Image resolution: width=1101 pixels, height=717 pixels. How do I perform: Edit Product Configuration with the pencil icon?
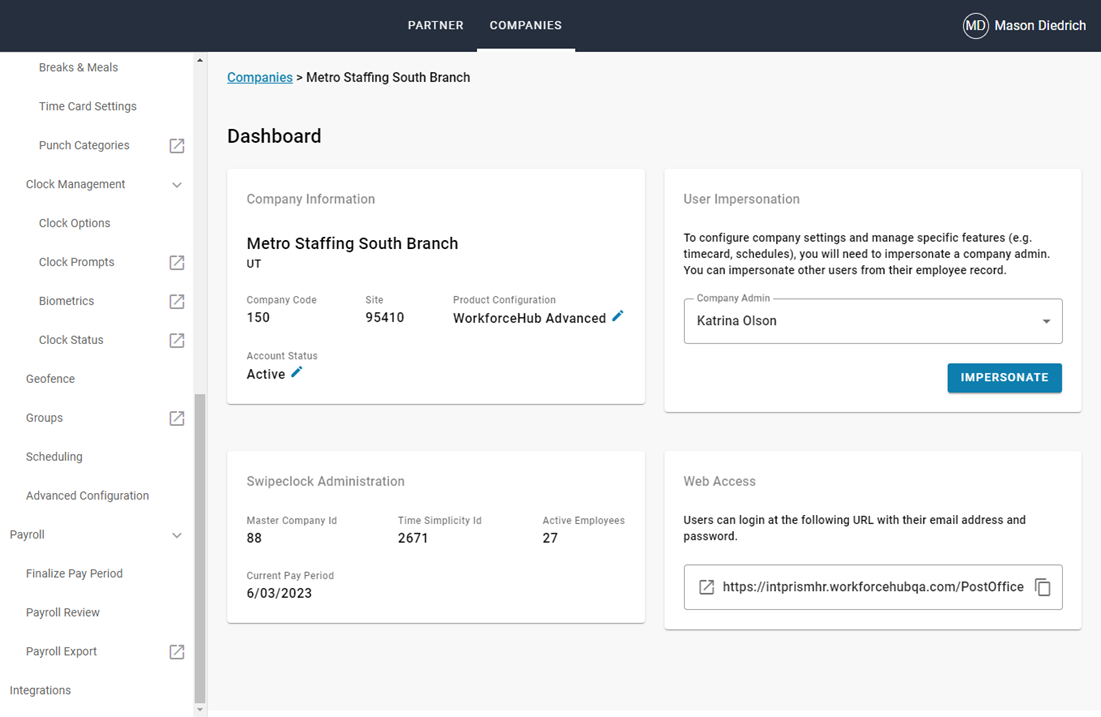(x=618, y=315)
